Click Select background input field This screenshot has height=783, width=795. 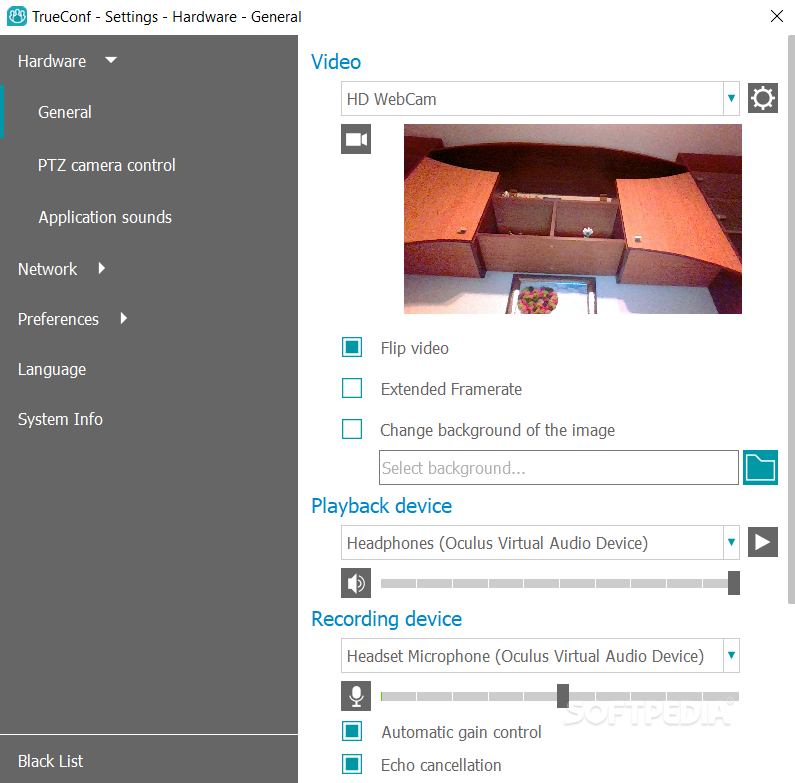coord(559,468)
